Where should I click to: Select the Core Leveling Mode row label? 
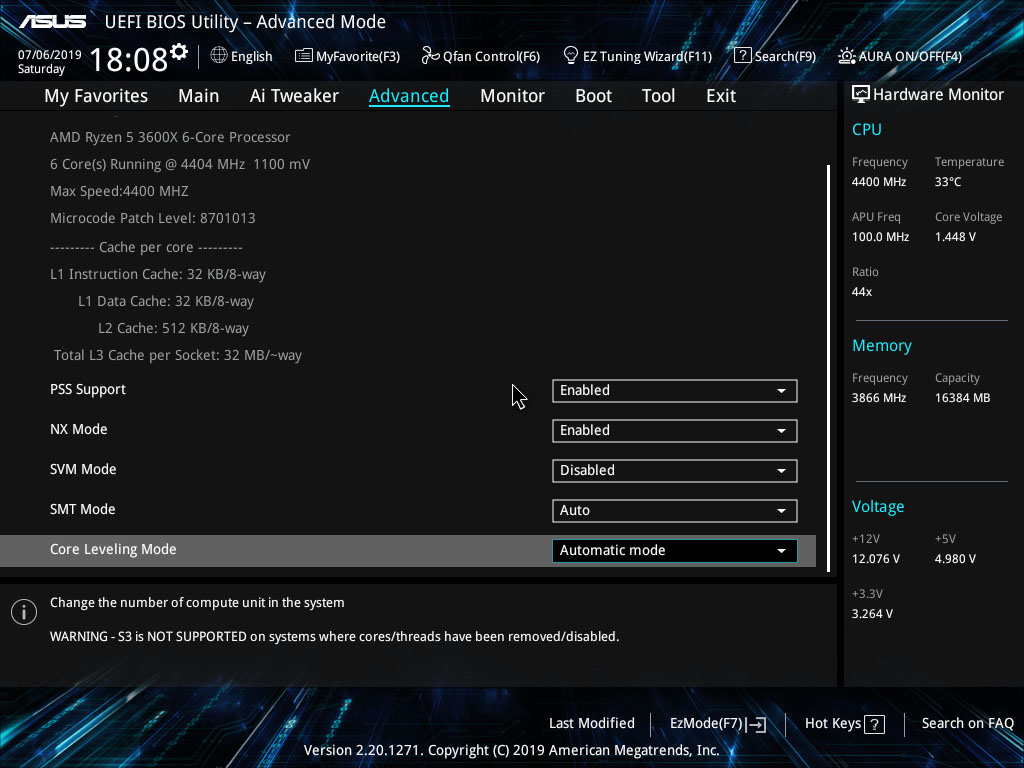[113, 549]
